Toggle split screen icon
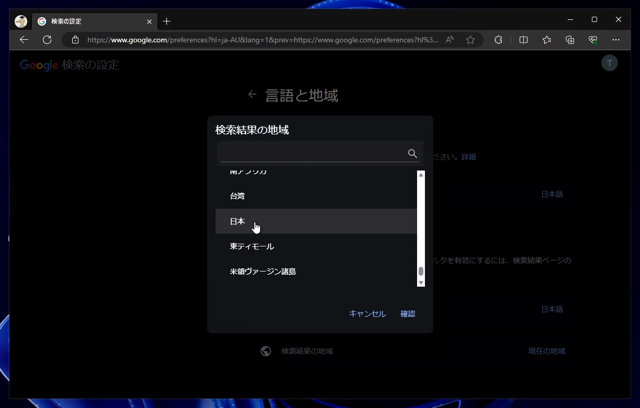 coord(523,40)
